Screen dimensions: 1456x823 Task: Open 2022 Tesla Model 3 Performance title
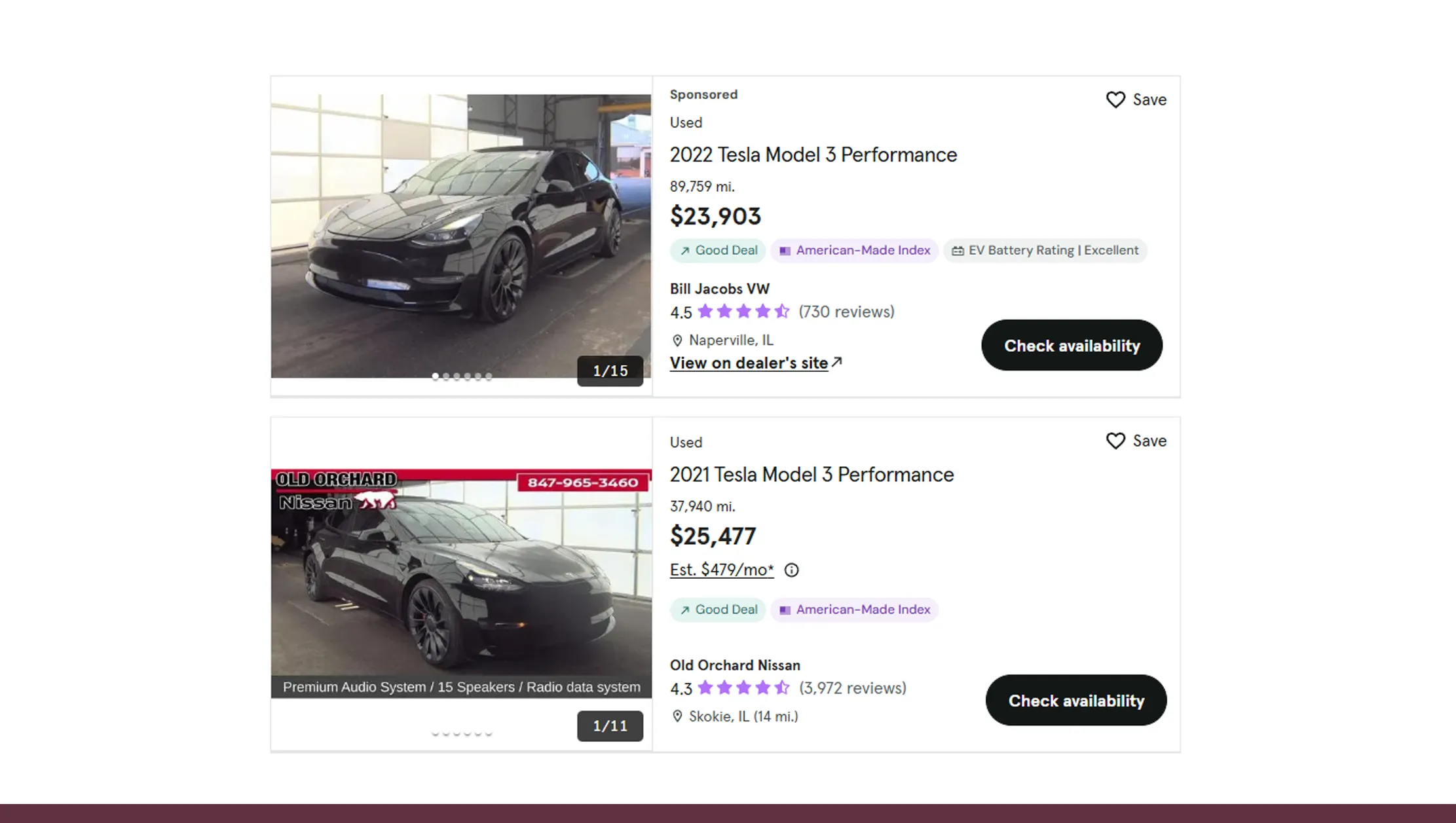pyautogui.click(x=813, y=155)
